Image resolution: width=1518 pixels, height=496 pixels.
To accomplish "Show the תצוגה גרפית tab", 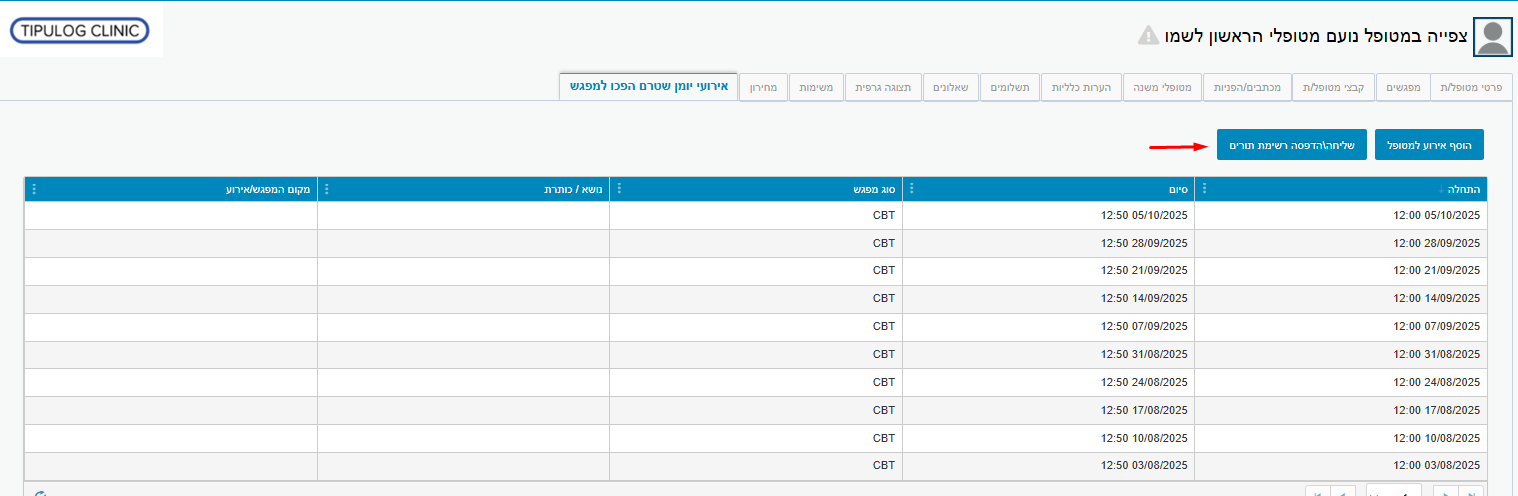I will click(x=883, y=88).
